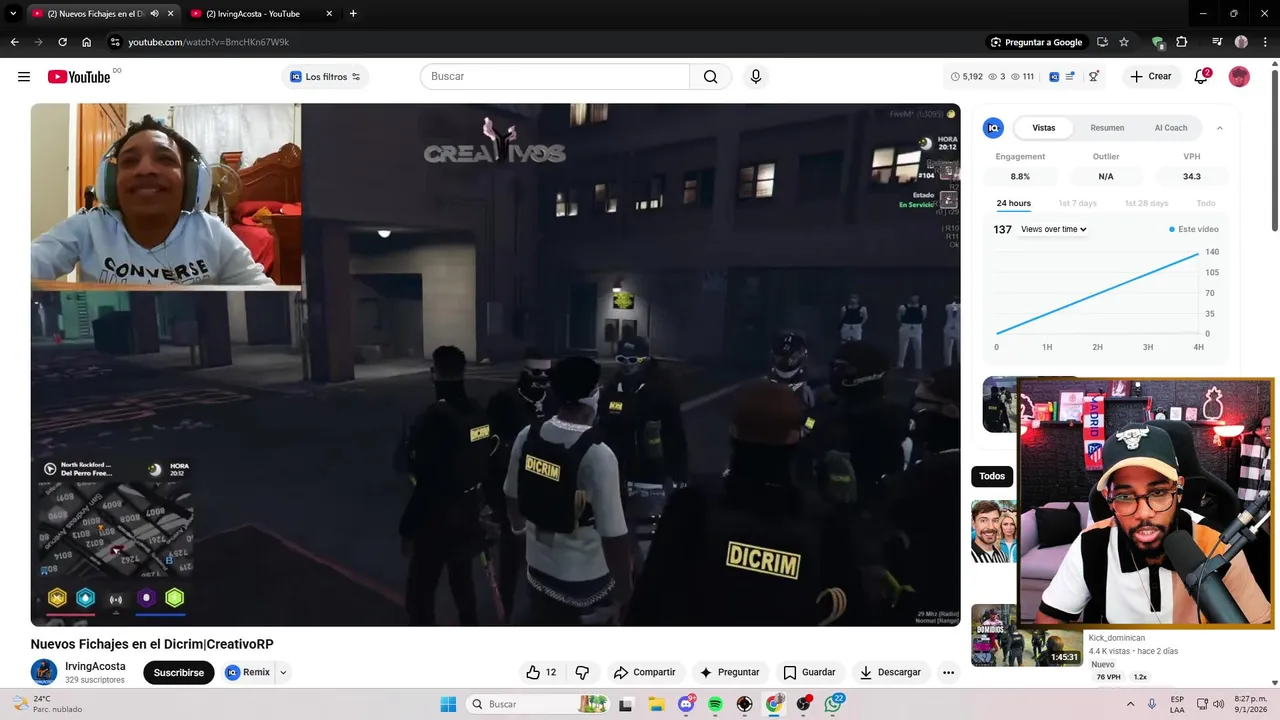Click the vidIQ blue logo in header

(x=1054, y=77)
